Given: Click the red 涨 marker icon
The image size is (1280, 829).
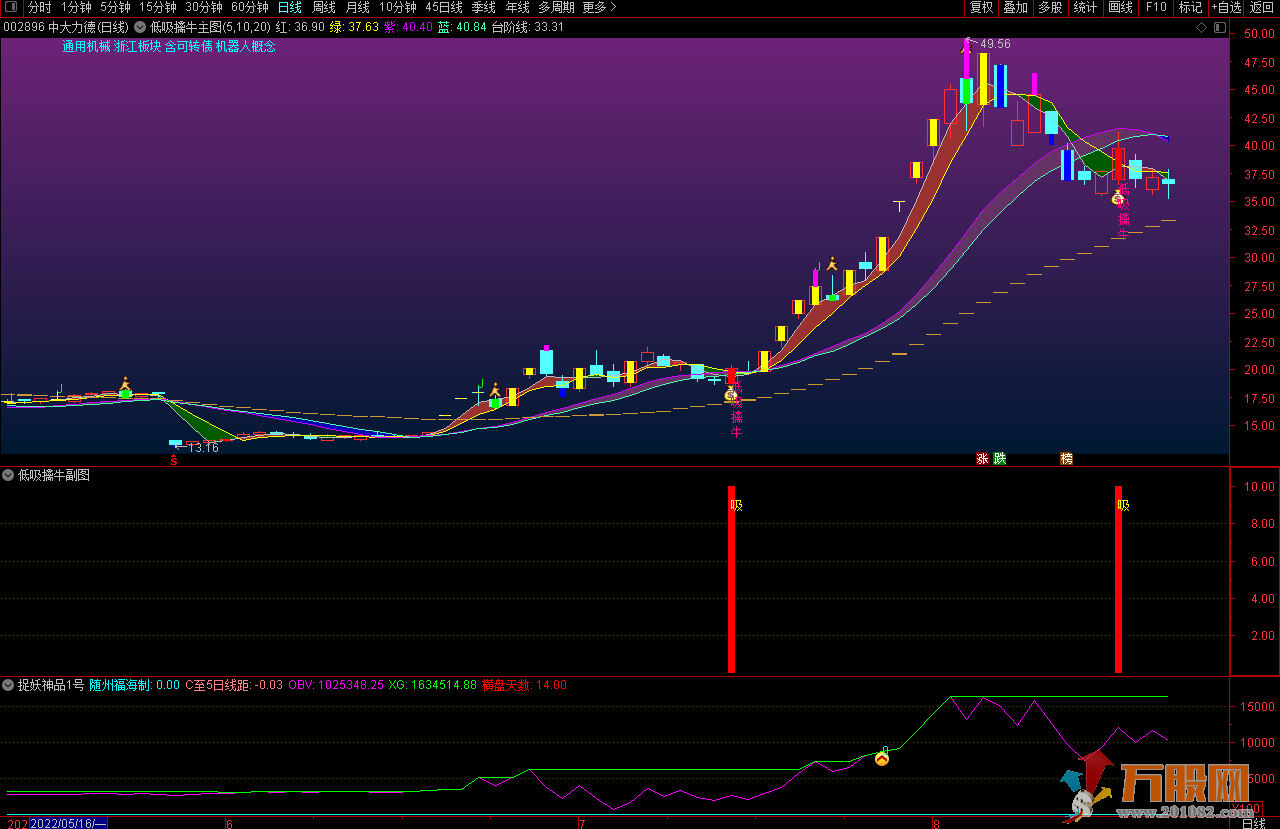Looking at the screenshot, I should 982,459.
